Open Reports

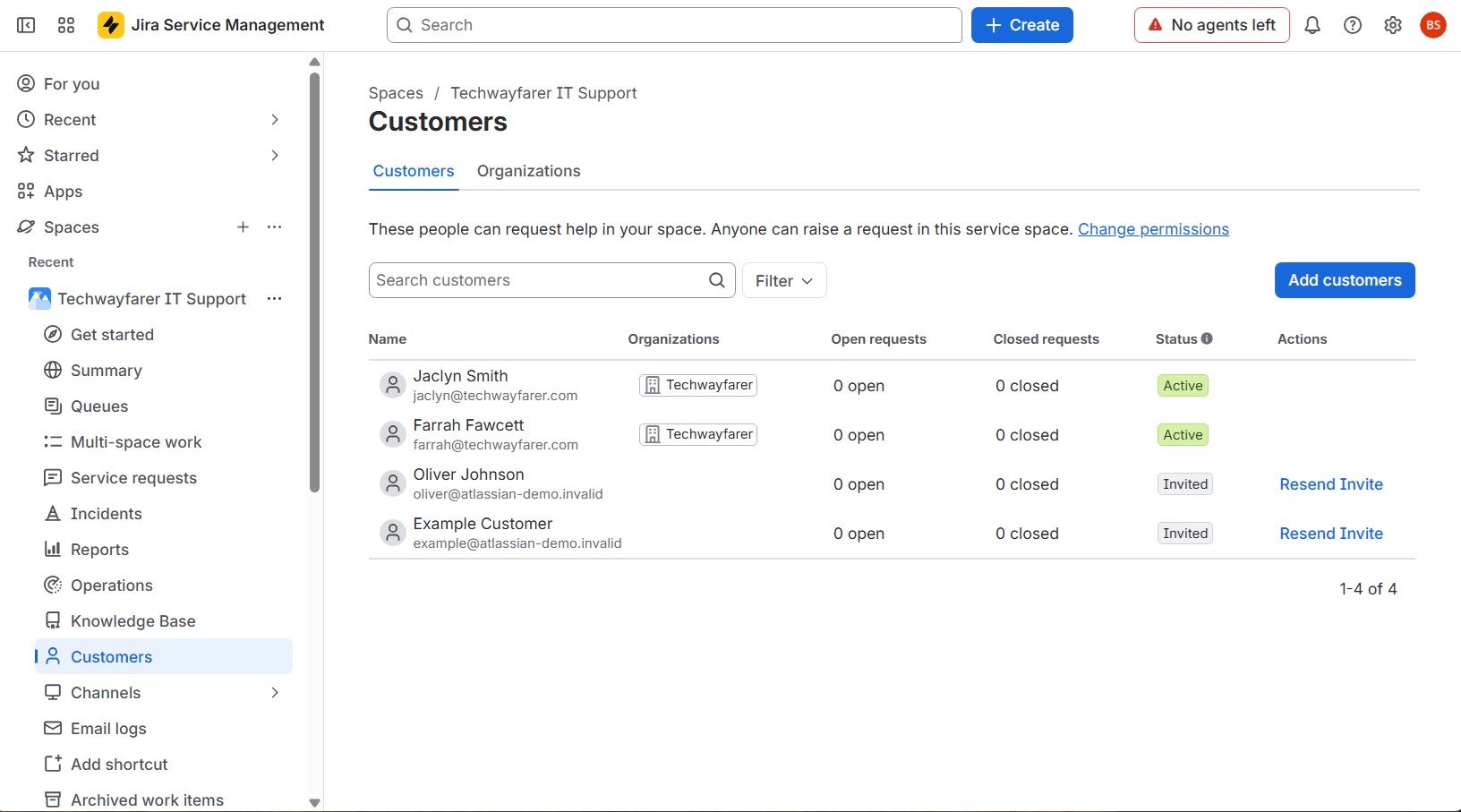tap(164, 550)
